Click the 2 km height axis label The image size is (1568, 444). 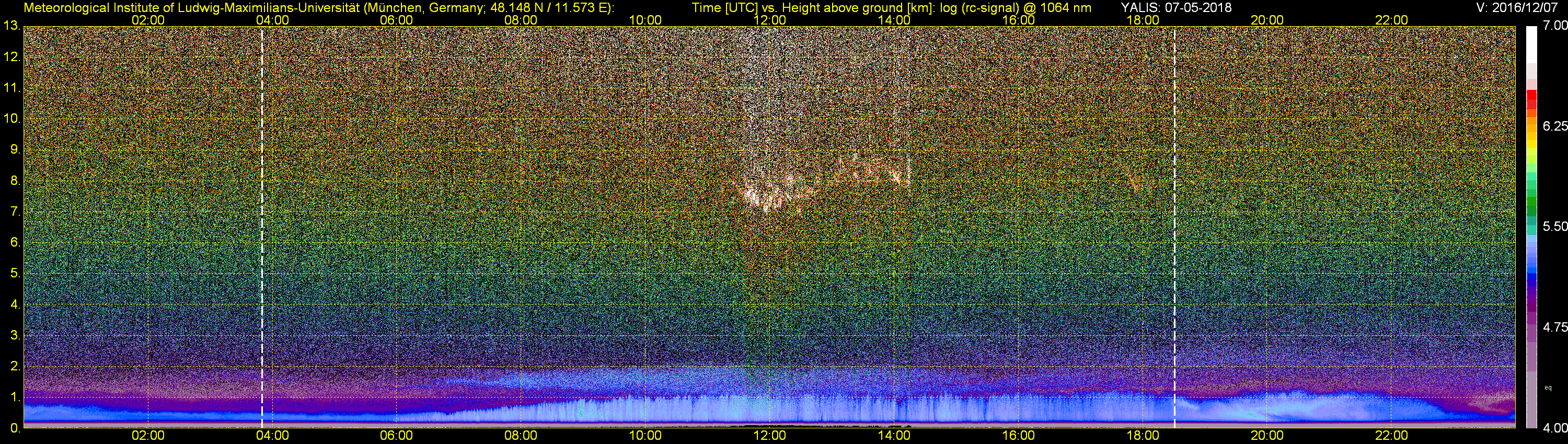(x=15, y=366)
